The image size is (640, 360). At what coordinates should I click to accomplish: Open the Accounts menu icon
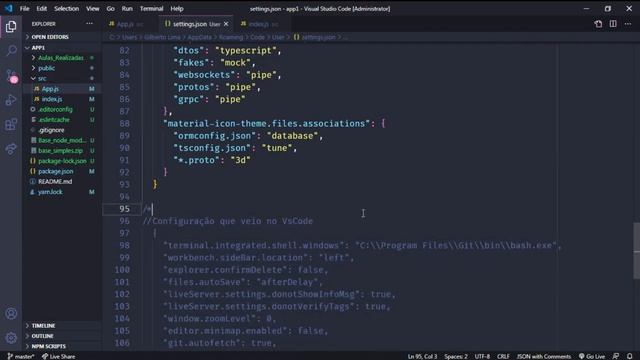coord(11,313)
